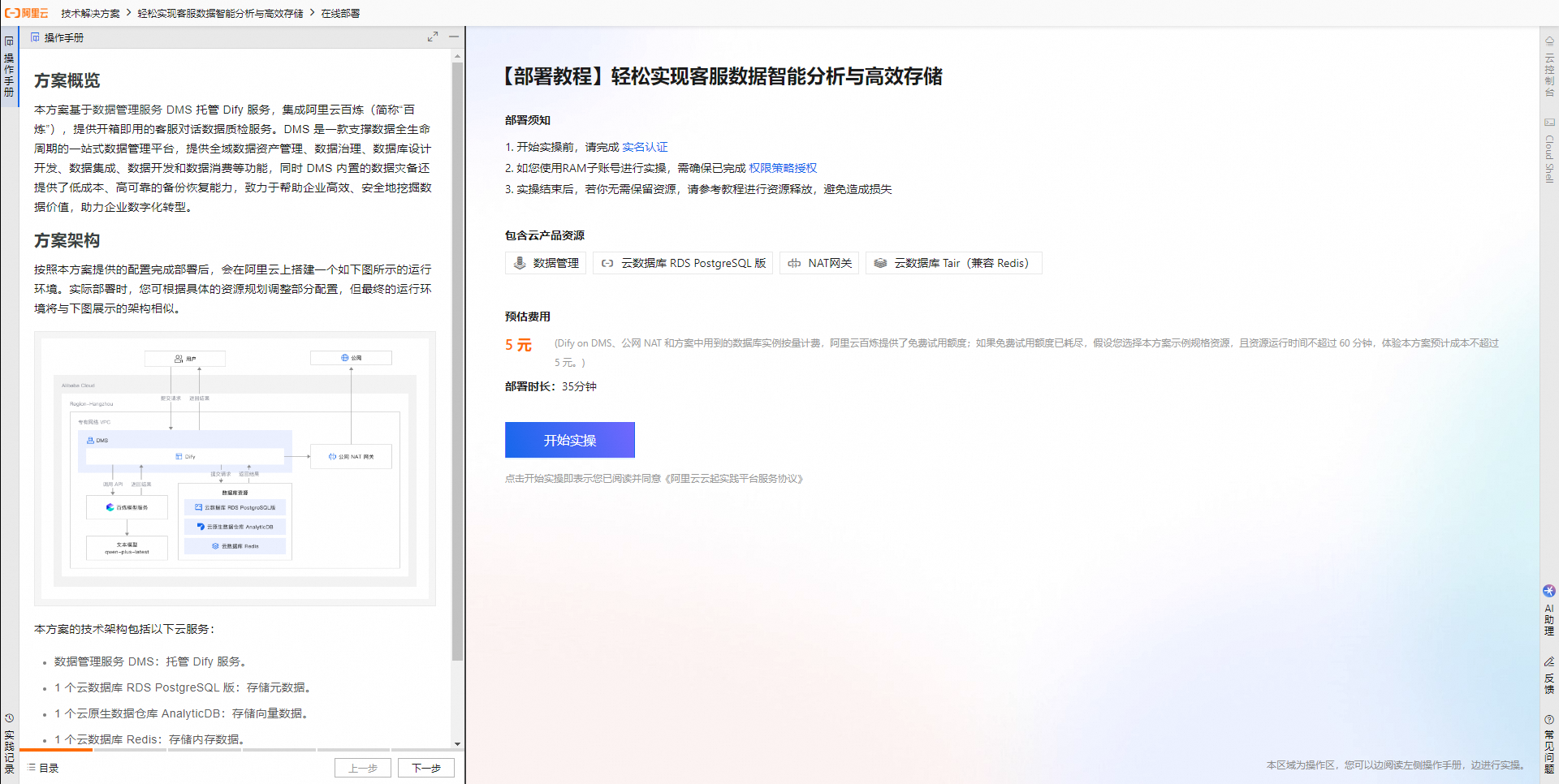Select the 数据管理 resource chip
This screenshot has height=784, width=1559.
[545, 262]
